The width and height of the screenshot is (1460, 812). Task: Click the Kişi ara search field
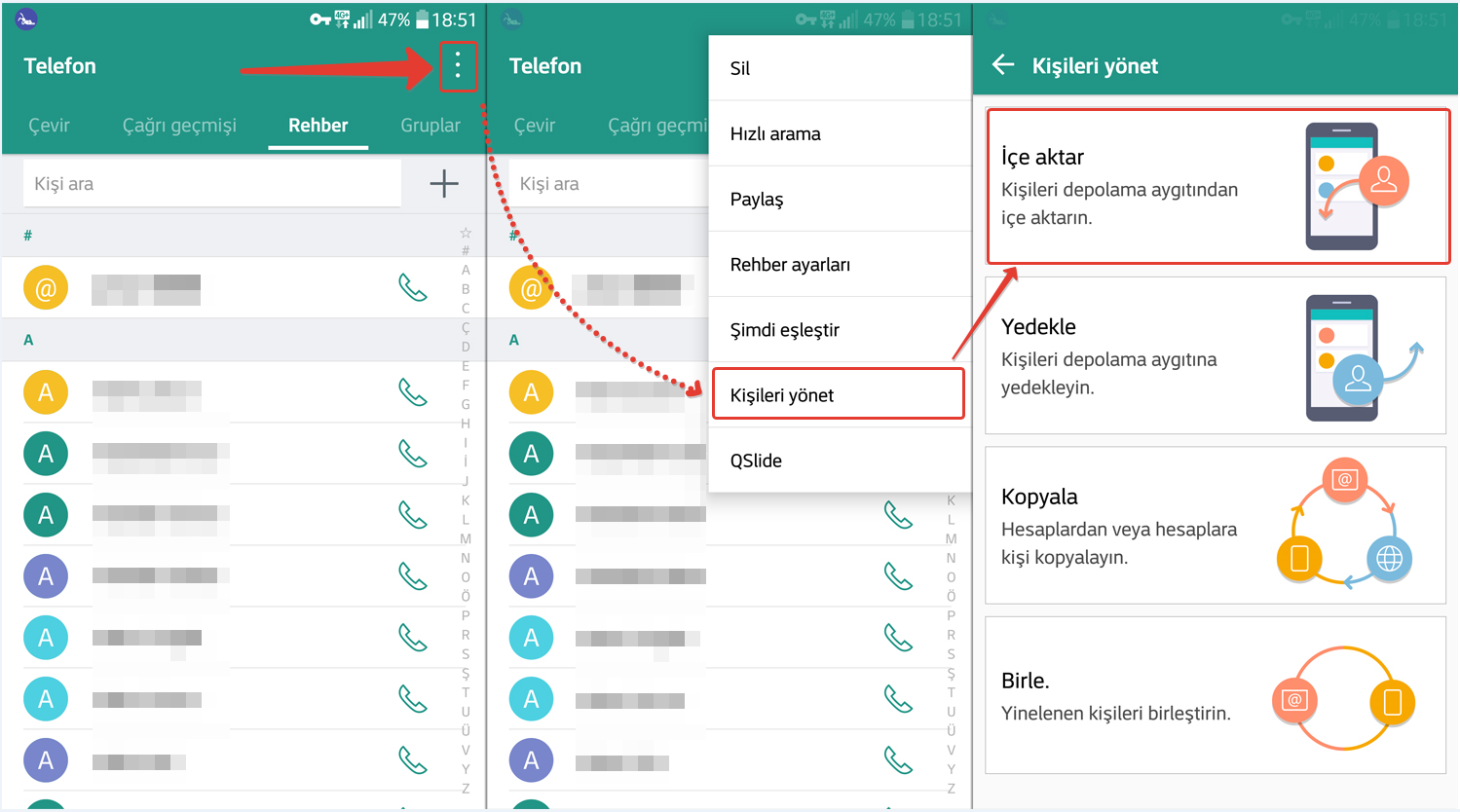211,184
